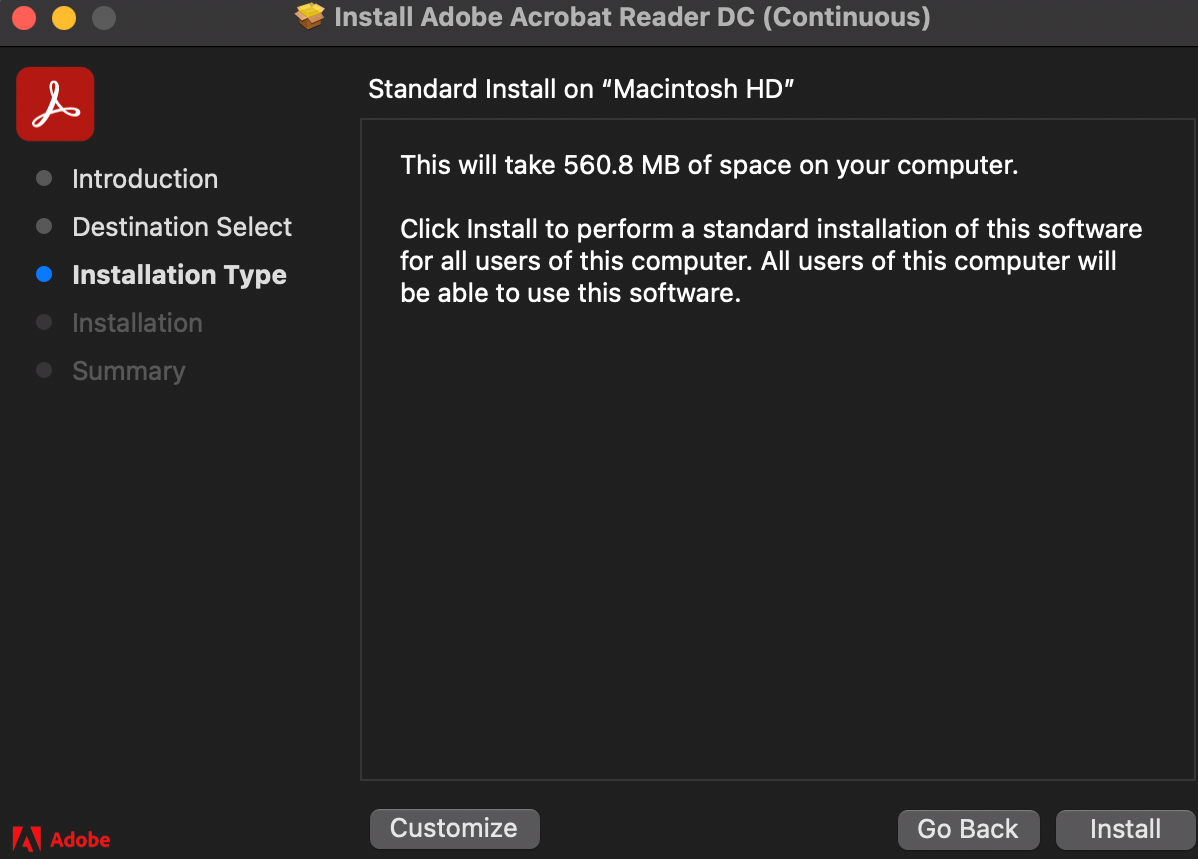Click the bullet beside Destination Select
This screenshot has height=859, width=1198.
(44, 227)
